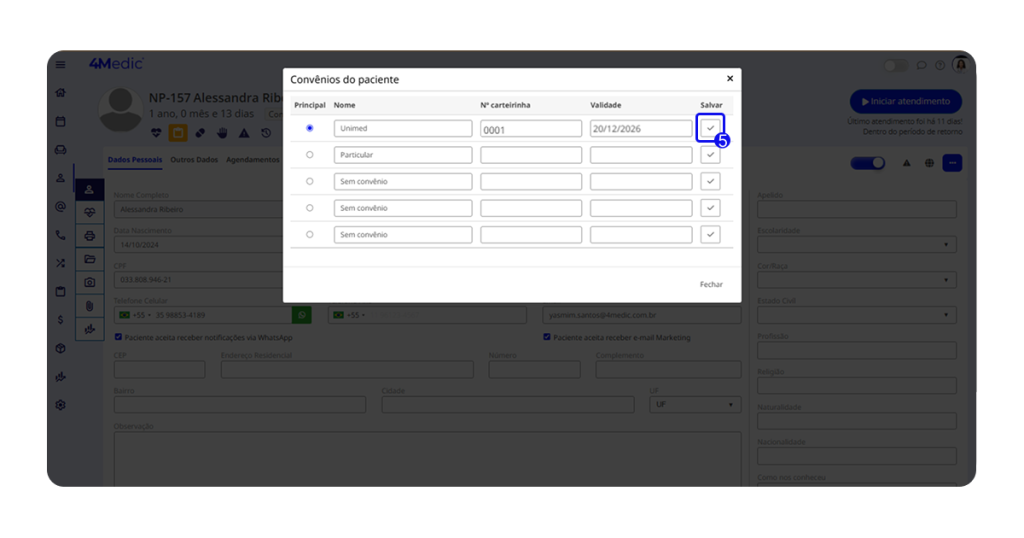Click the Fechar button
This screenshot has width=1024, height=538.
coord(711,285)
